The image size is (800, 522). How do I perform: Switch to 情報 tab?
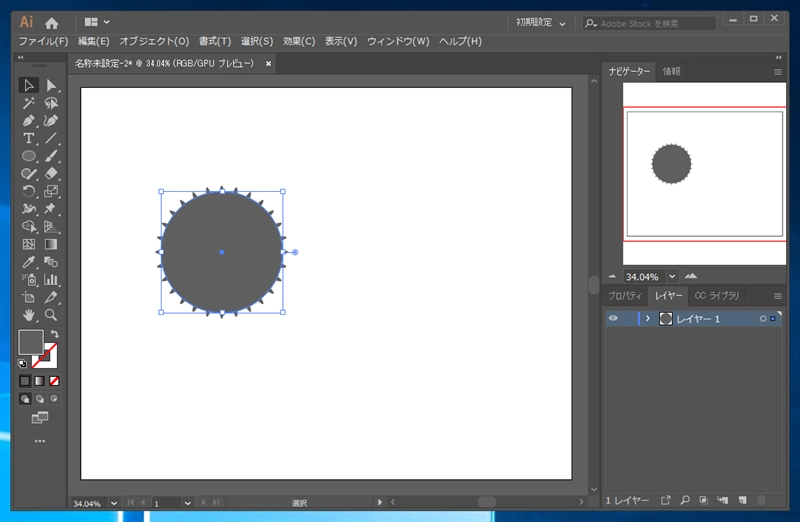(671, 71)
